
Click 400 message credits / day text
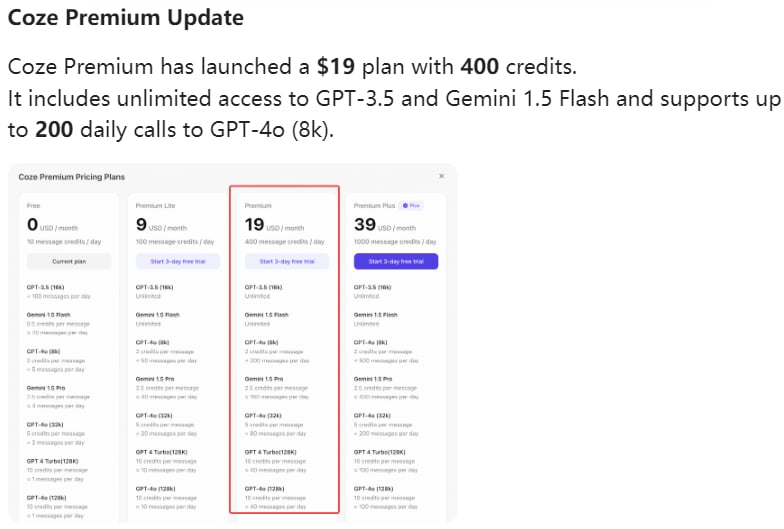coord(284,242)
